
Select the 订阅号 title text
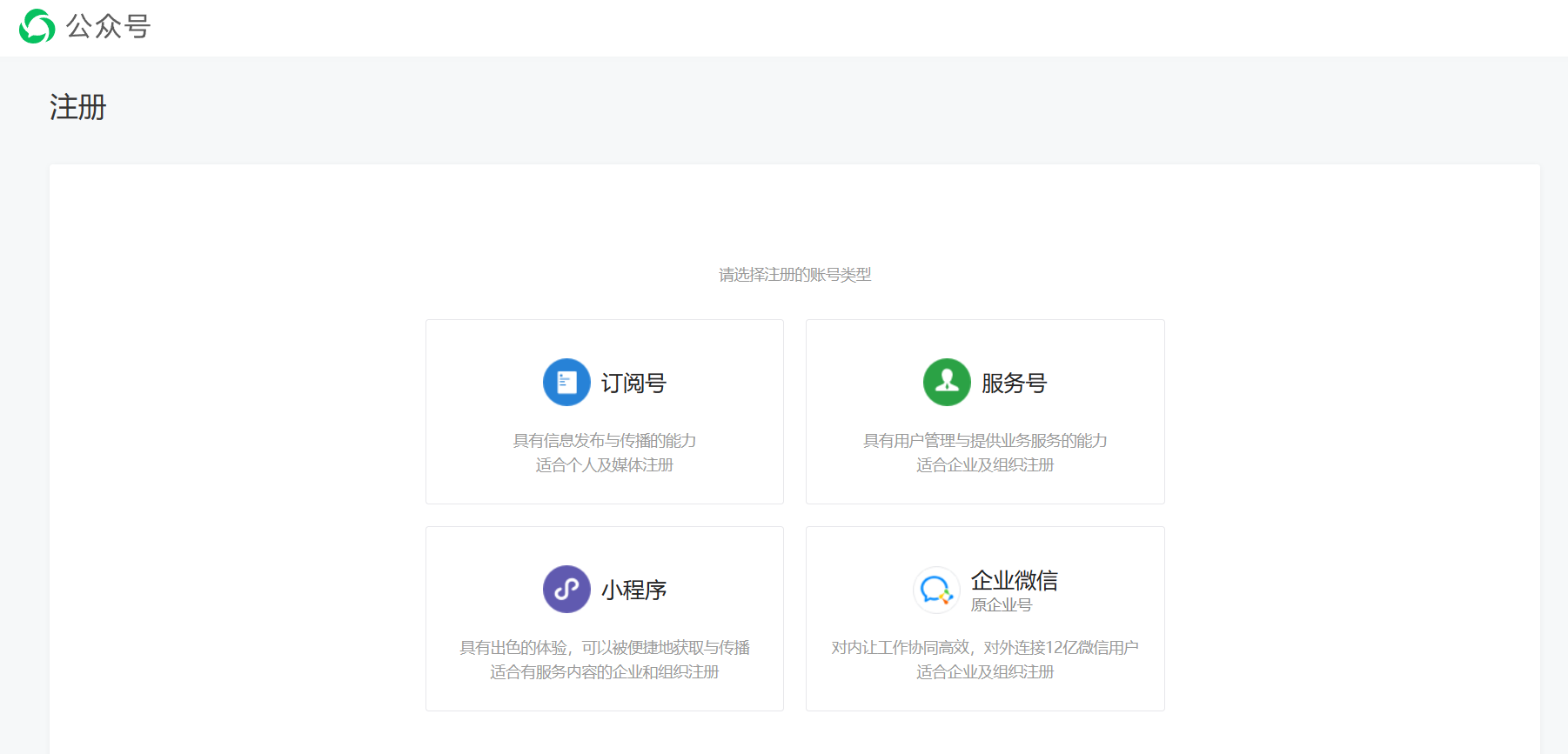click(633, 383)
